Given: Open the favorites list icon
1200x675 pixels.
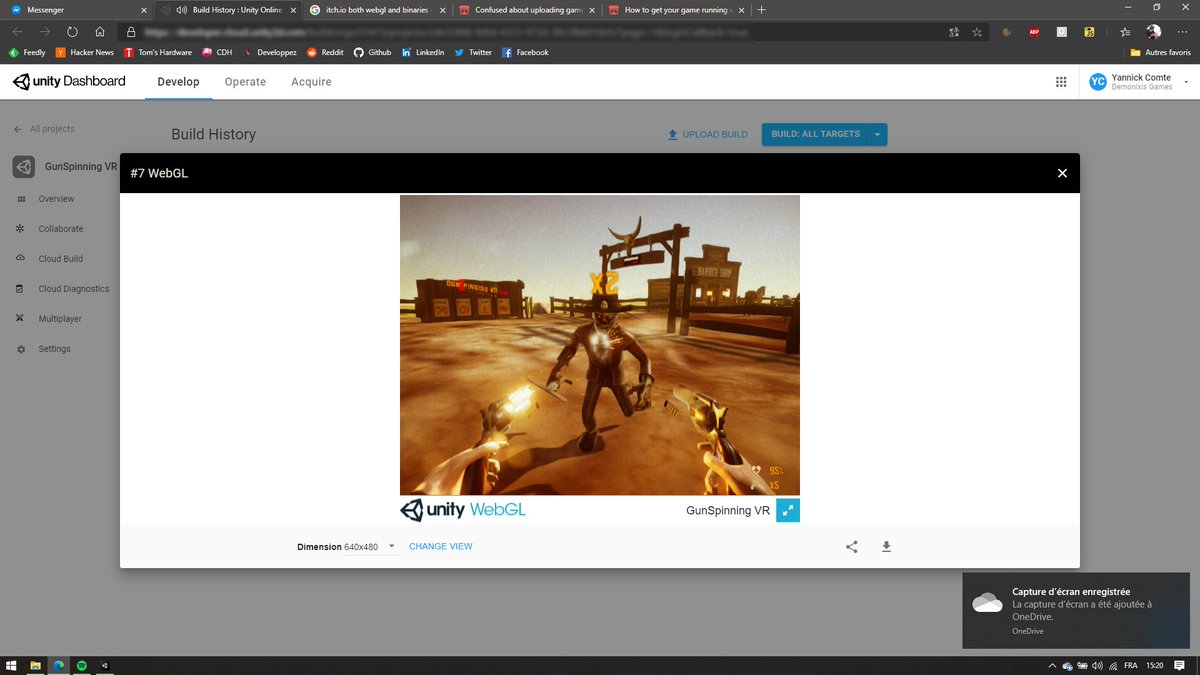Looking at the screenshot, I should pos(1125,32).
